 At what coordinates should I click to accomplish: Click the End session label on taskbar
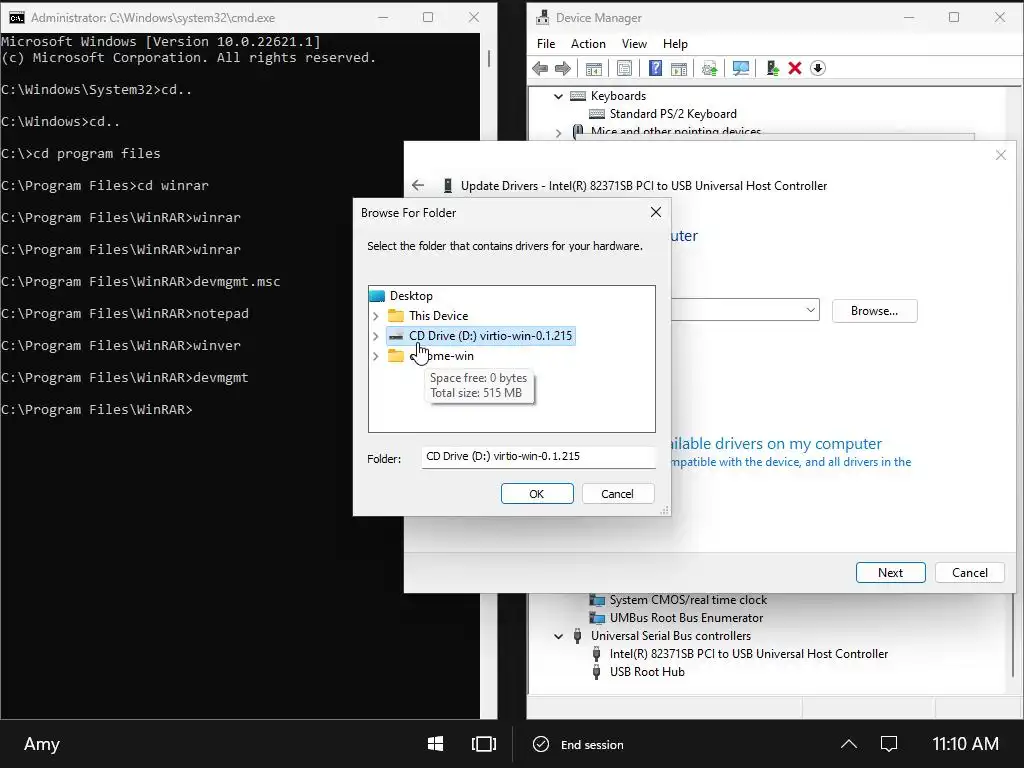592,744
